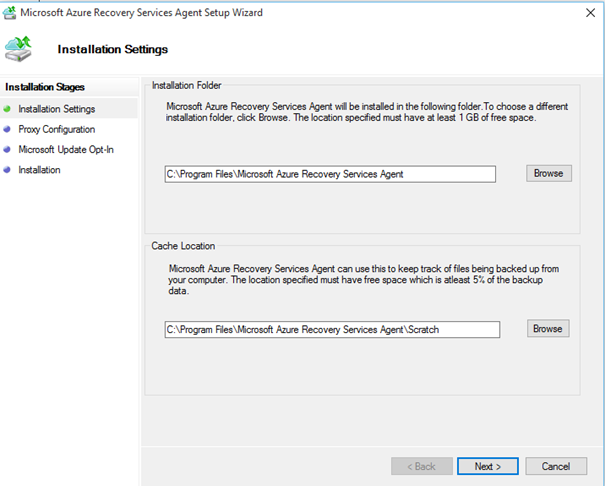Click the Installation Settings page heading

pos(113,49)
